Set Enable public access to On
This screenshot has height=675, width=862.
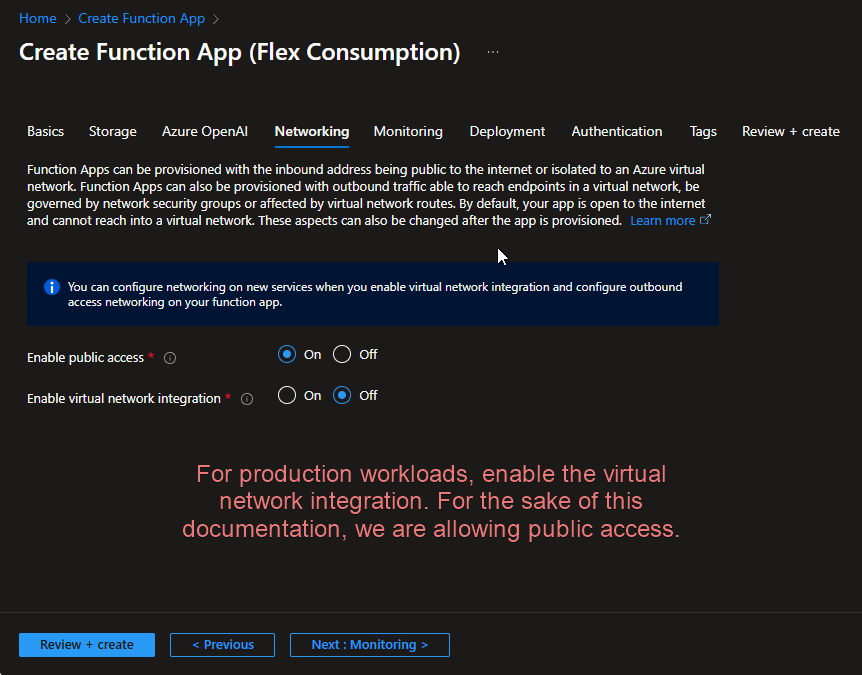pos(288,354)
